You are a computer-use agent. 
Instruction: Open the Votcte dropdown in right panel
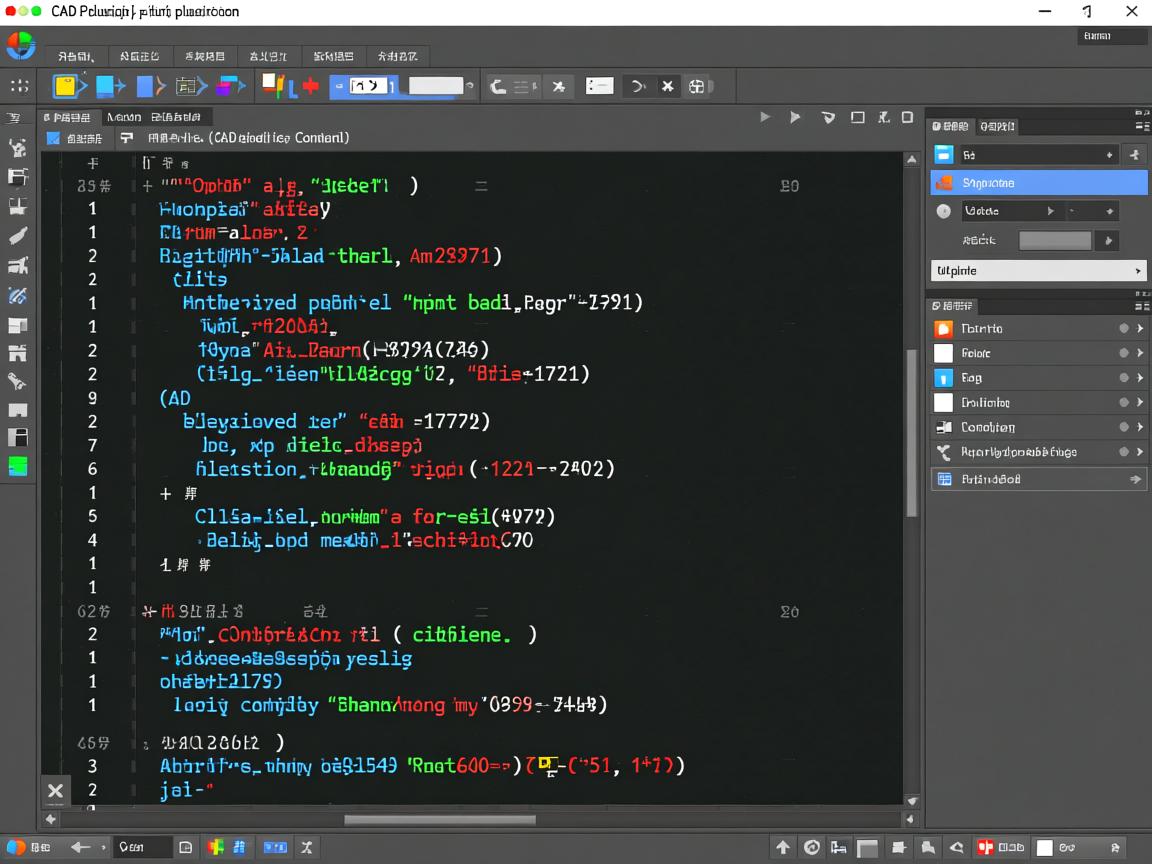coord(1008,211)
